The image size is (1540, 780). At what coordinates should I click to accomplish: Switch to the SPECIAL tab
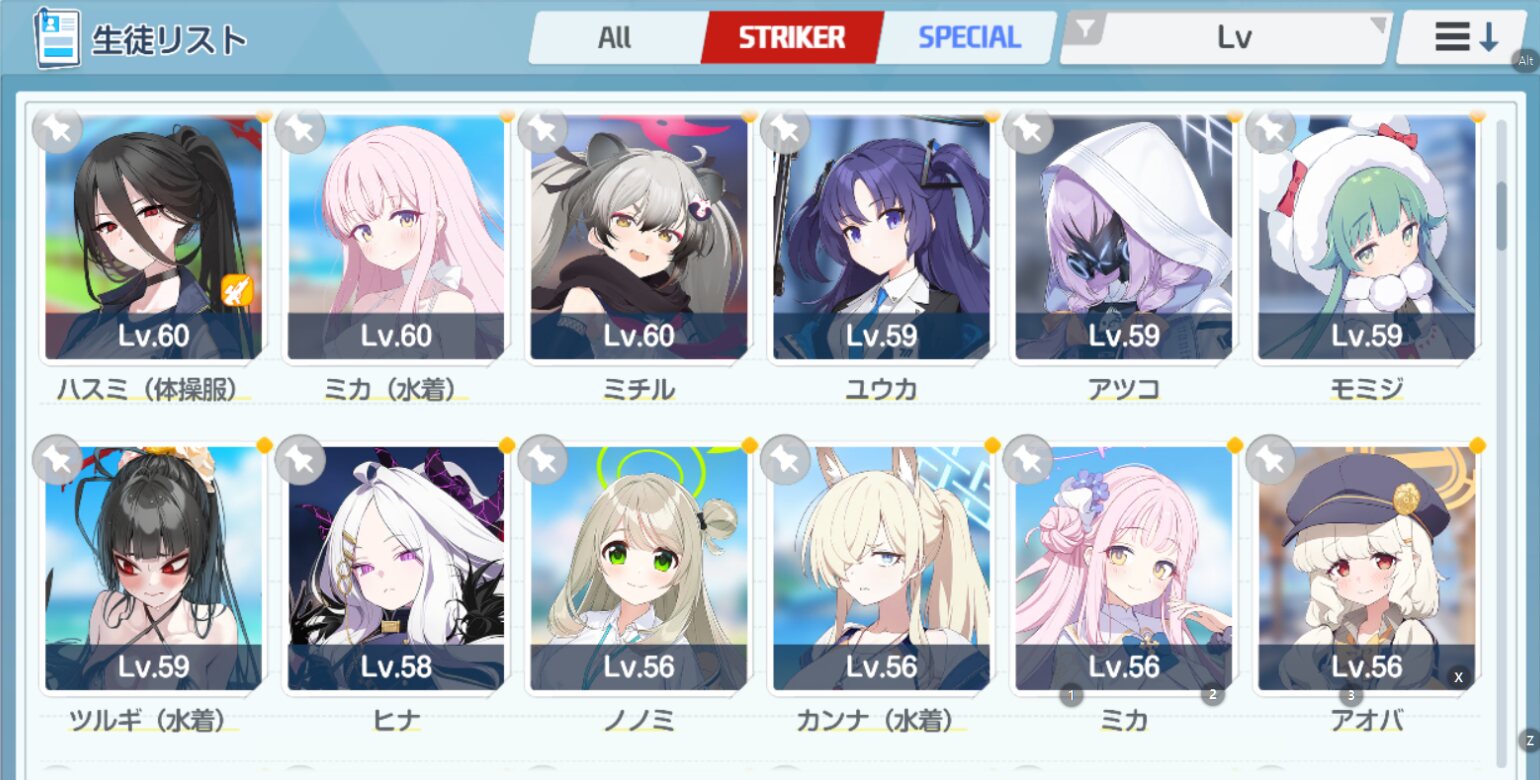[969, 38]
